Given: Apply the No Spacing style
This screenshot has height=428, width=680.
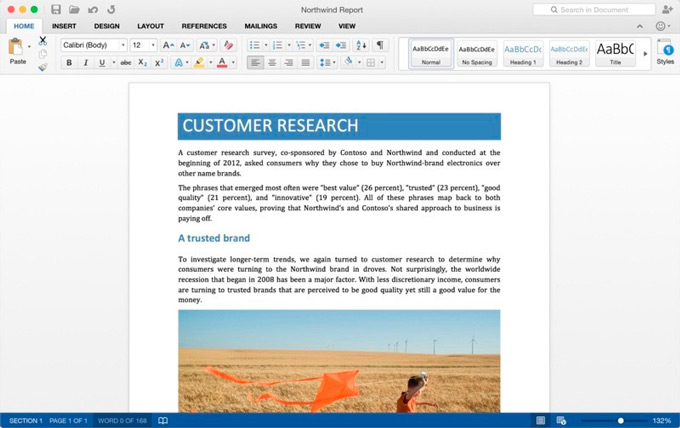Looking at the screenshot, I should [x=477, y=53].
